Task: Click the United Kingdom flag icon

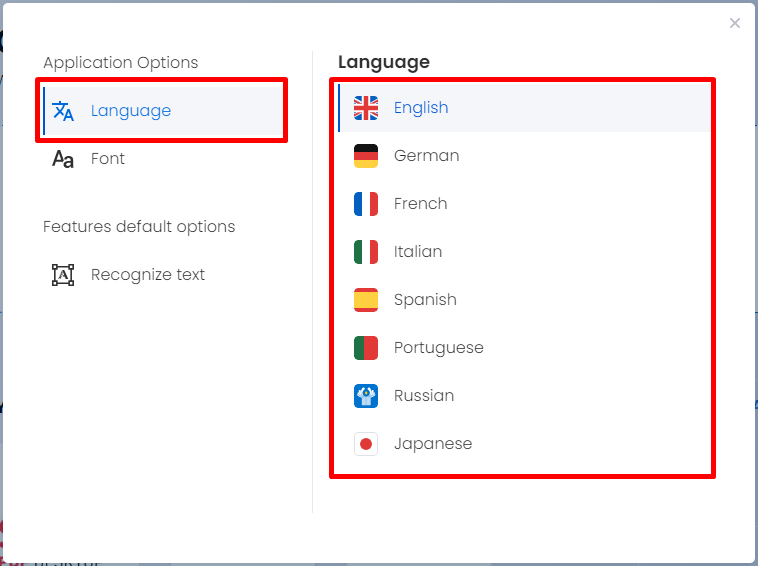Action: 366,108
